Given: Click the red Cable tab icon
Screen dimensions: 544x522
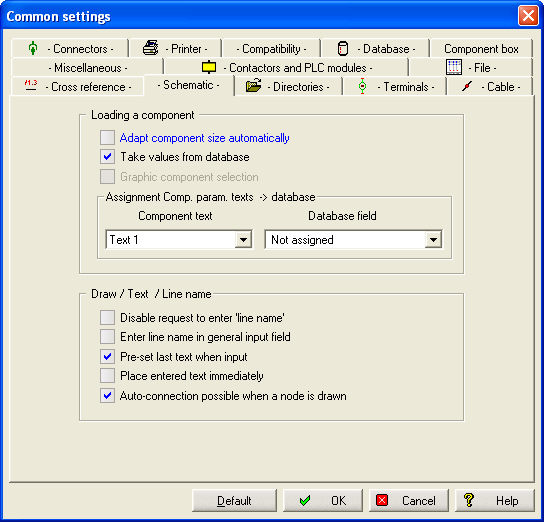Looking at the screenshot, I should pos(467,86).
